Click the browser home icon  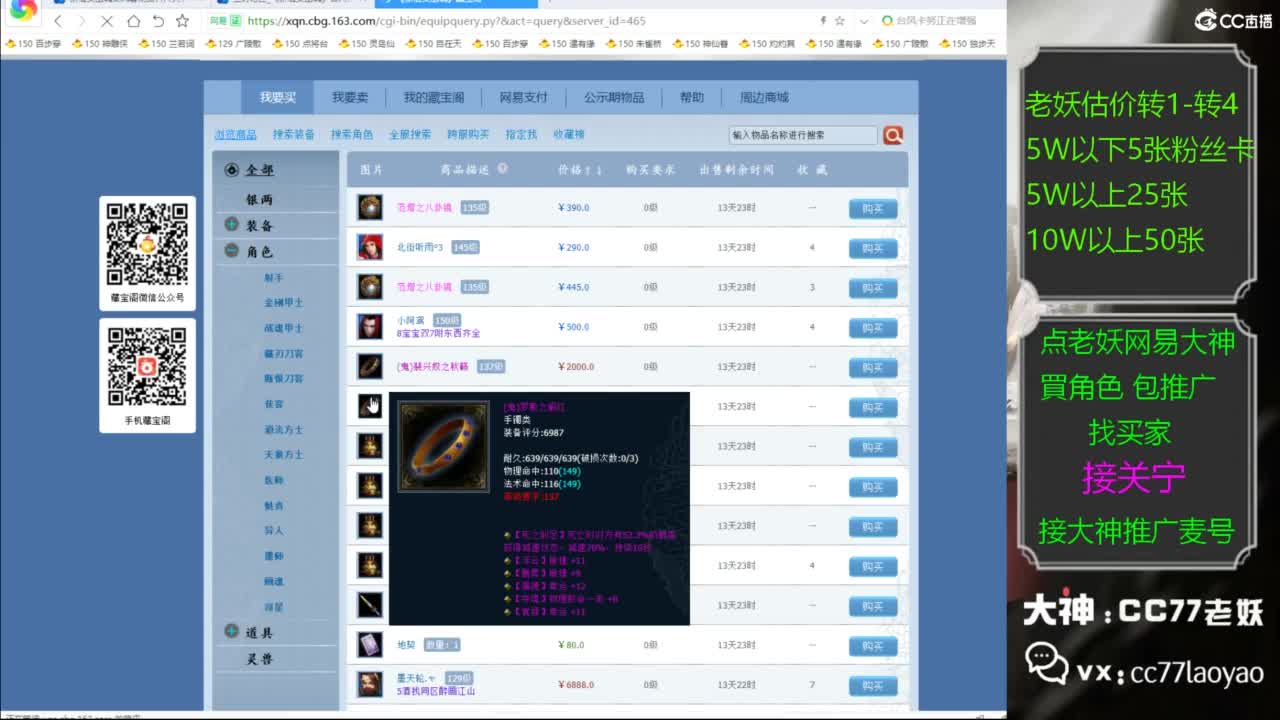click(133, 21)
